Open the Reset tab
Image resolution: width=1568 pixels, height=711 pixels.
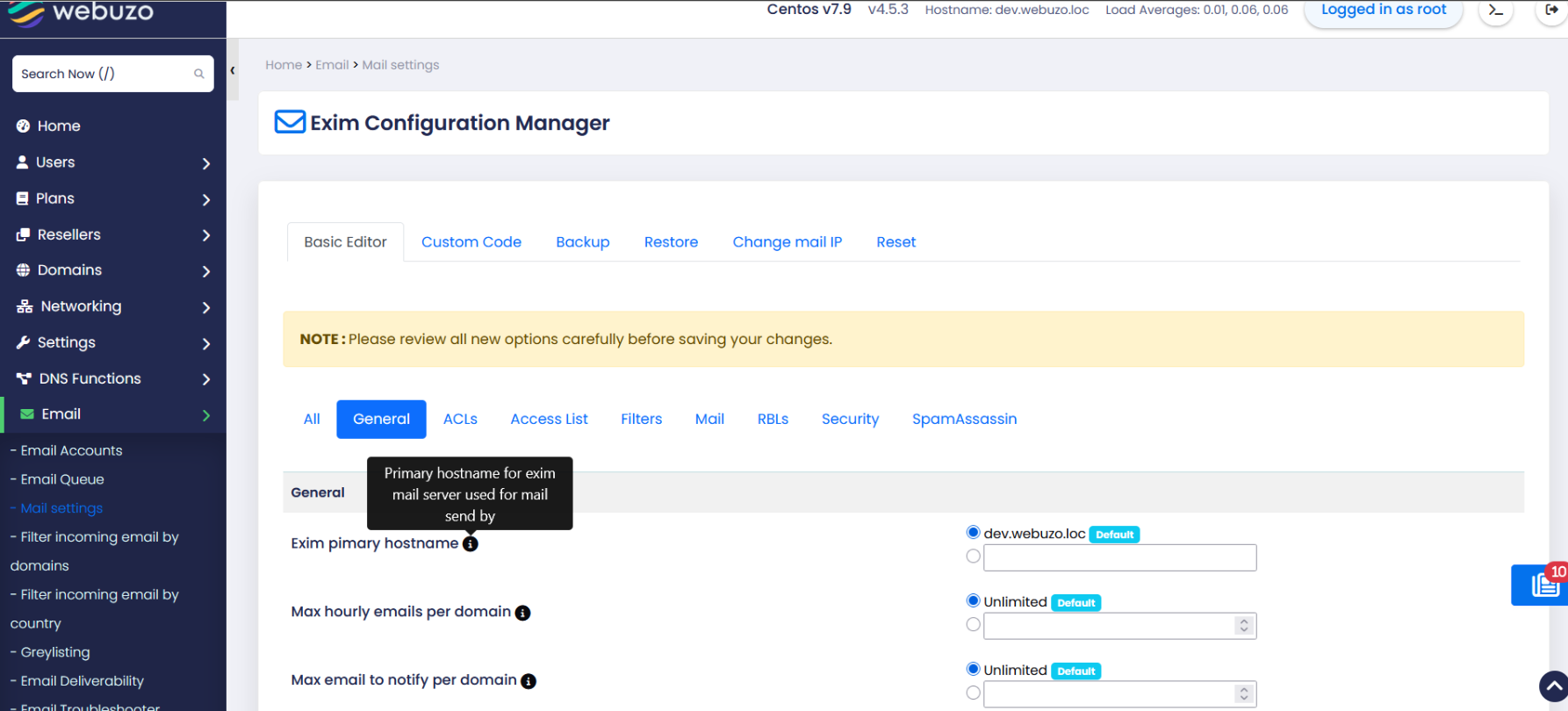pos(896,242)
